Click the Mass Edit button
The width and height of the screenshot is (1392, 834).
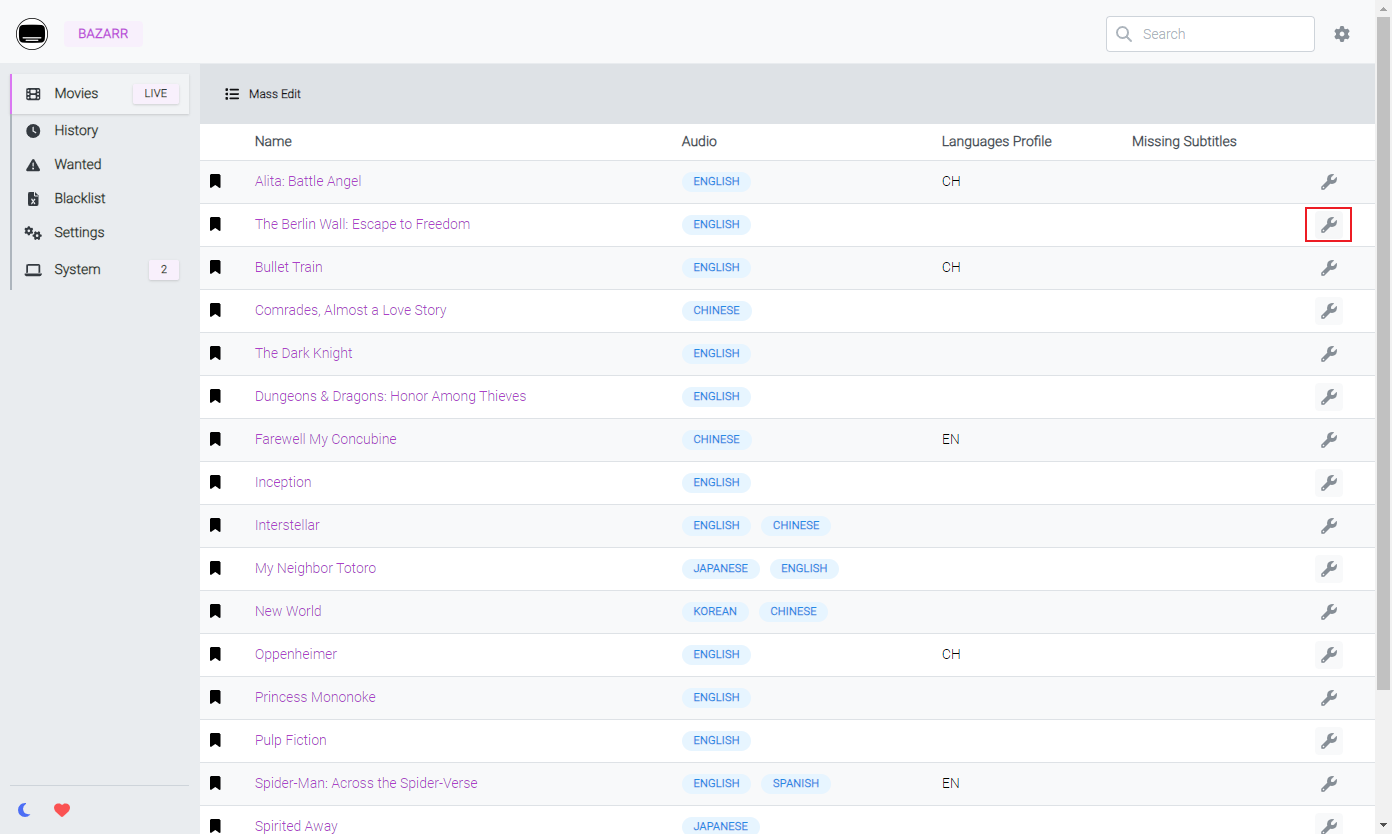(263, 94)
